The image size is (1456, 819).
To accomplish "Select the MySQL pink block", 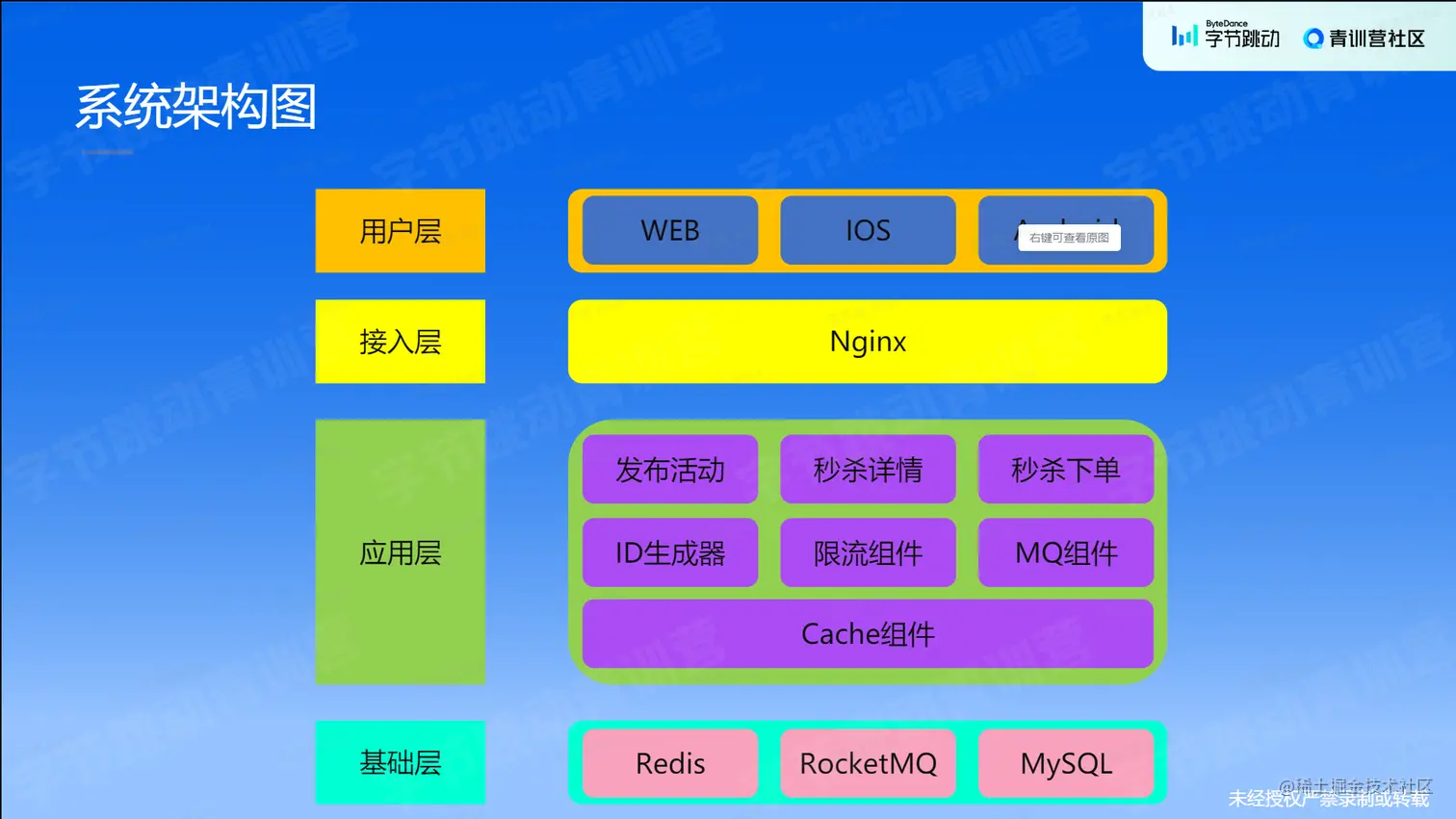I will (1066, 763).
